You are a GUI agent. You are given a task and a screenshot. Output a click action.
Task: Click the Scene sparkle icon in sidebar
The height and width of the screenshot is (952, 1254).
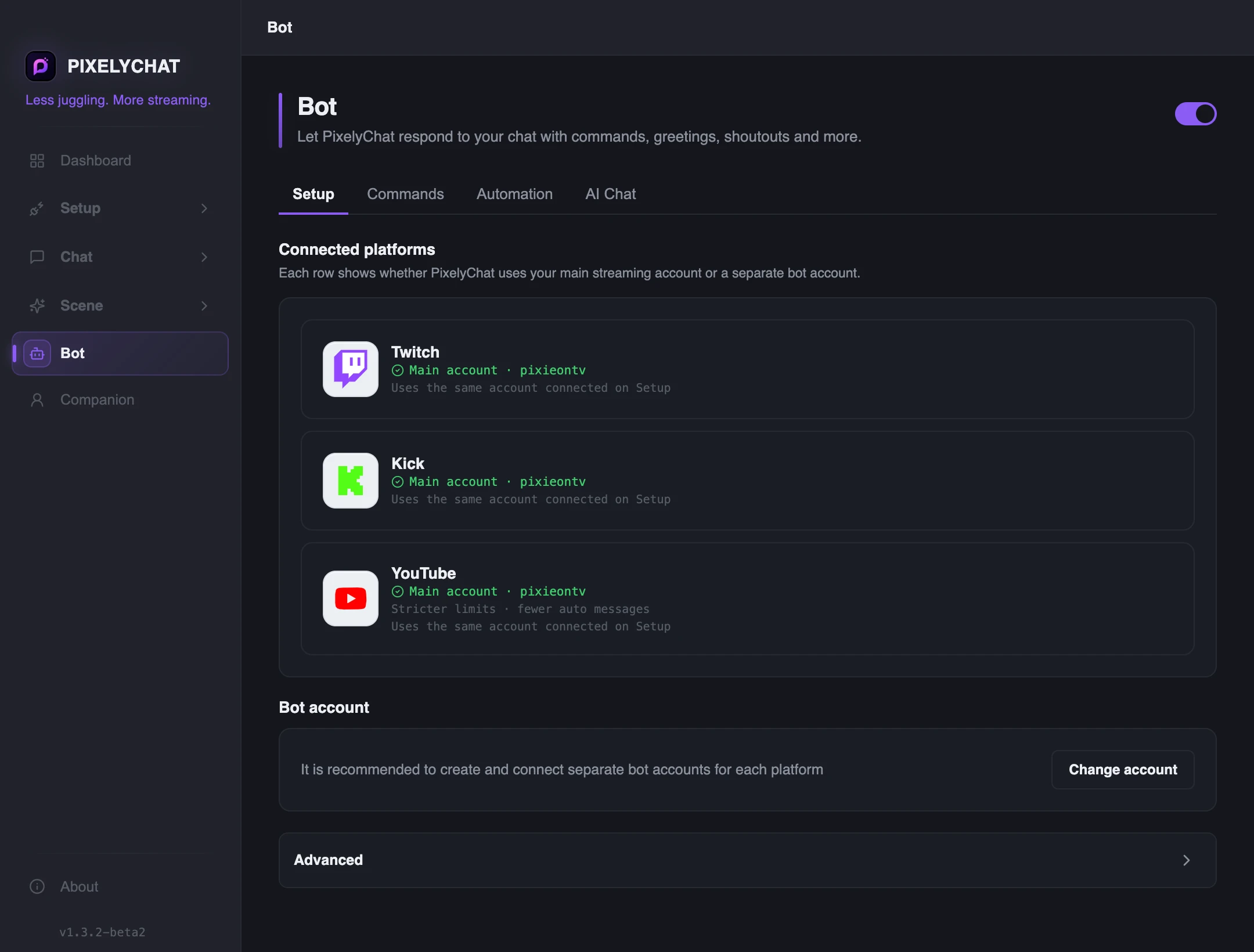tap(37, 306)
